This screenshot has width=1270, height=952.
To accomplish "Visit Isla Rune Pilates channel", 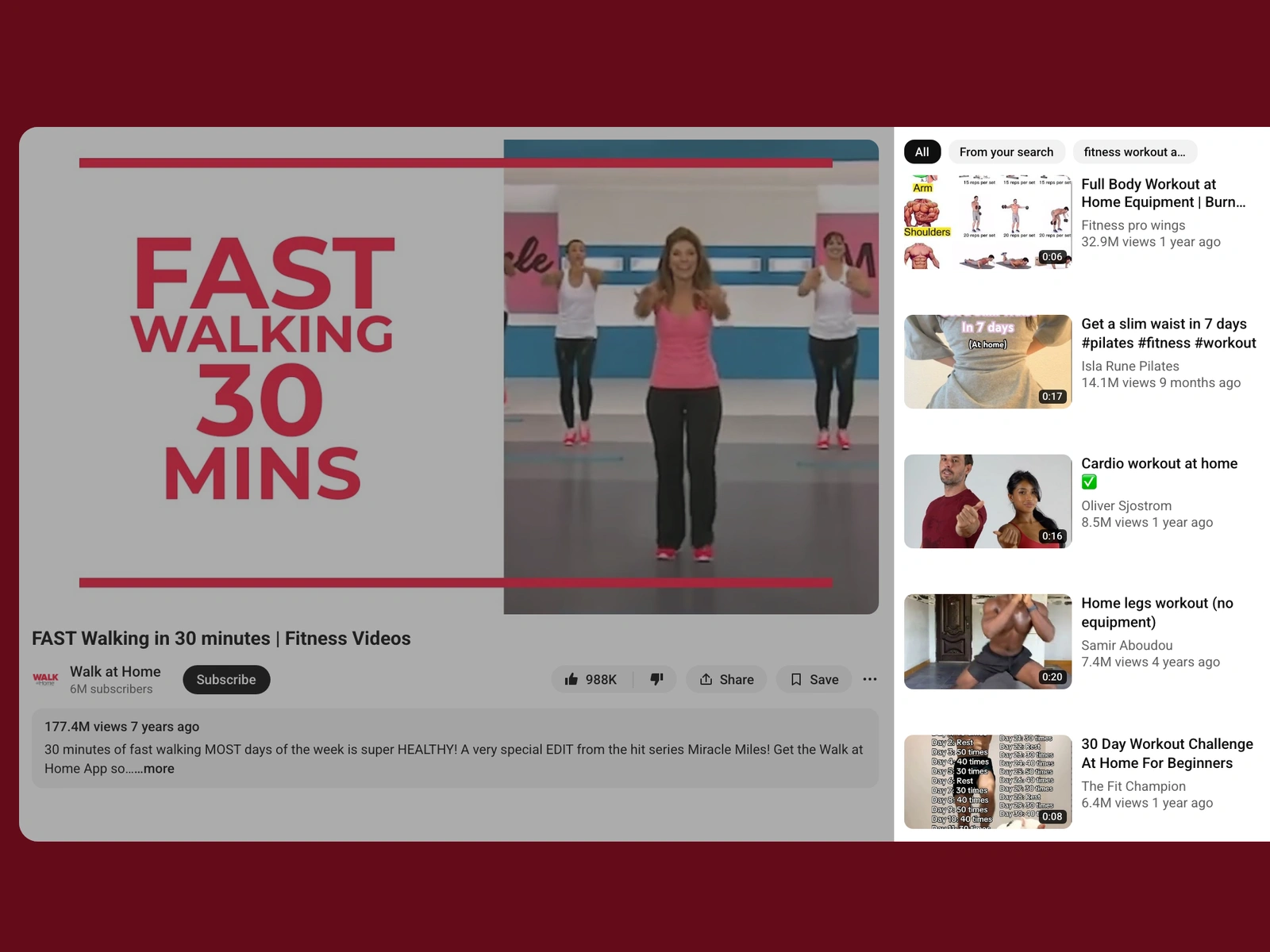I will pos(1130,366).
